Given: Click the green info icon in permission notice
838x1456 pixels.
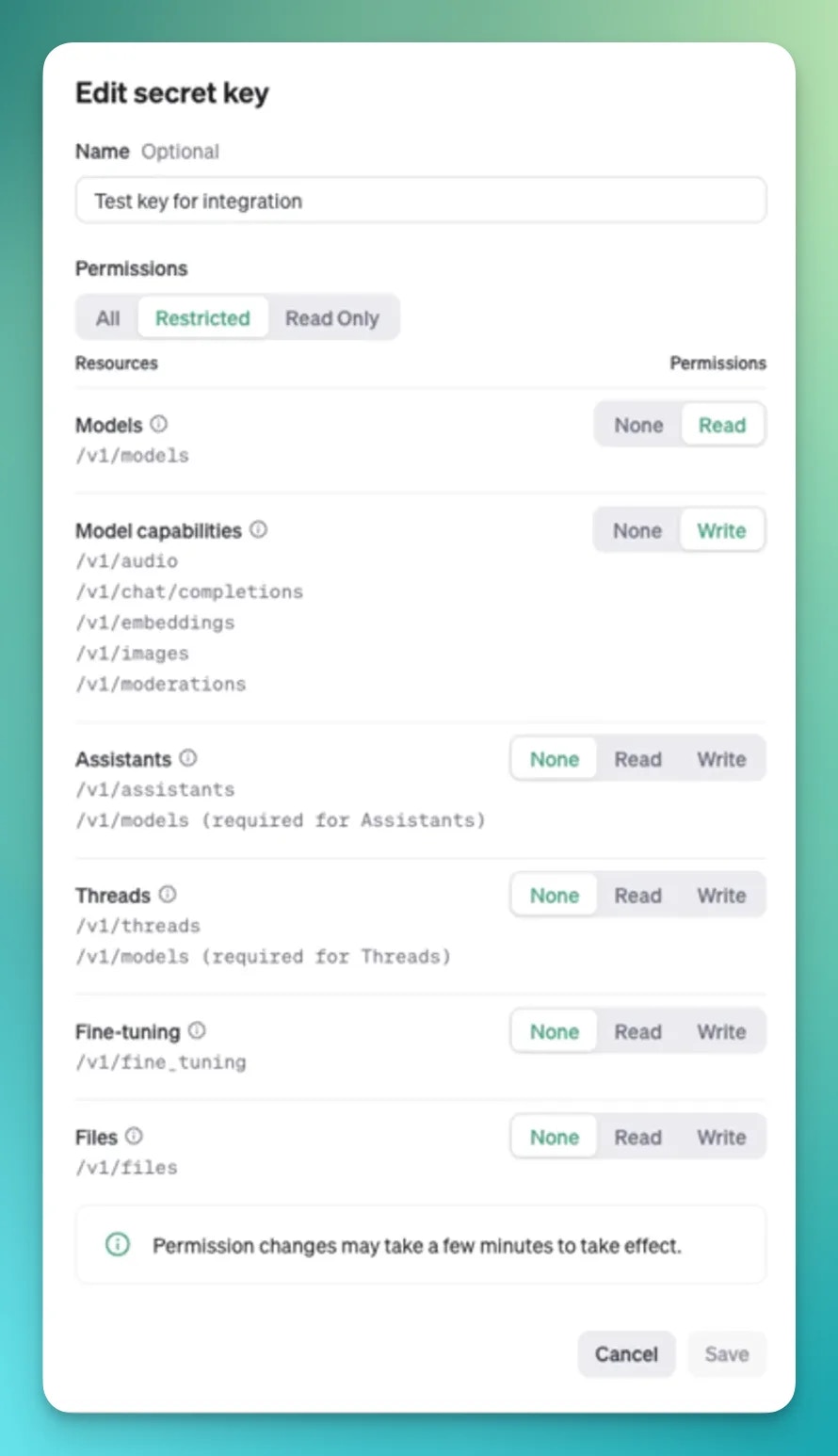Looking at the screenshot, I should click(x=118, y=1245).
